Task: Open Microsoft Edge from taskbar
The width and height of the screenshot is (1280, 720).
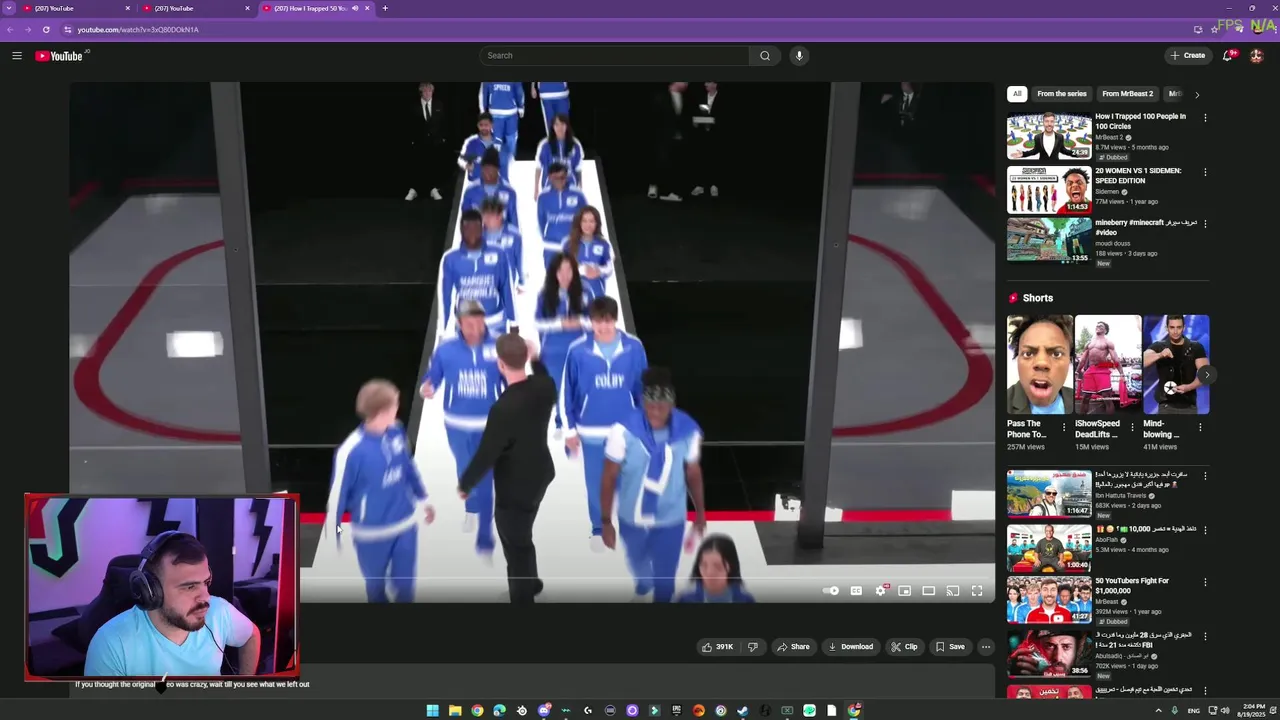Action: pyautogui.click(x=499, y=711)
